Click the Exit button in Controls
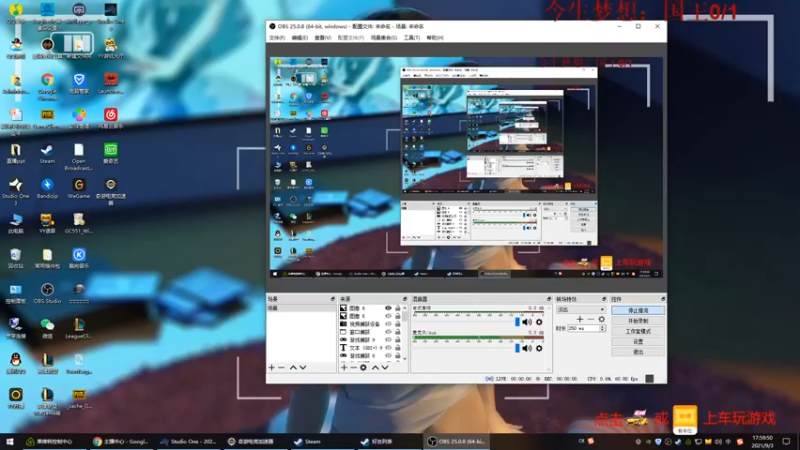This screenshot has width=800, height=450. [638, 352]
